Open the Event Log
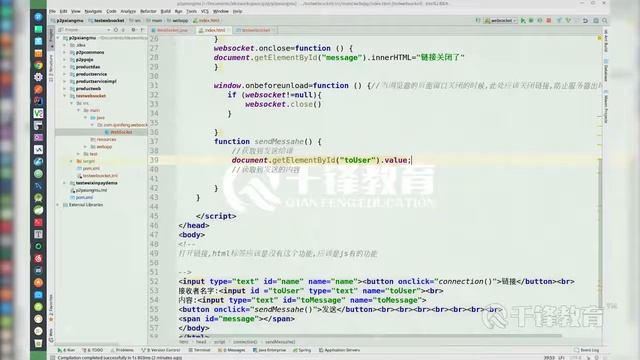This screenshot has height=360, width=640. [x=587, y=350]
